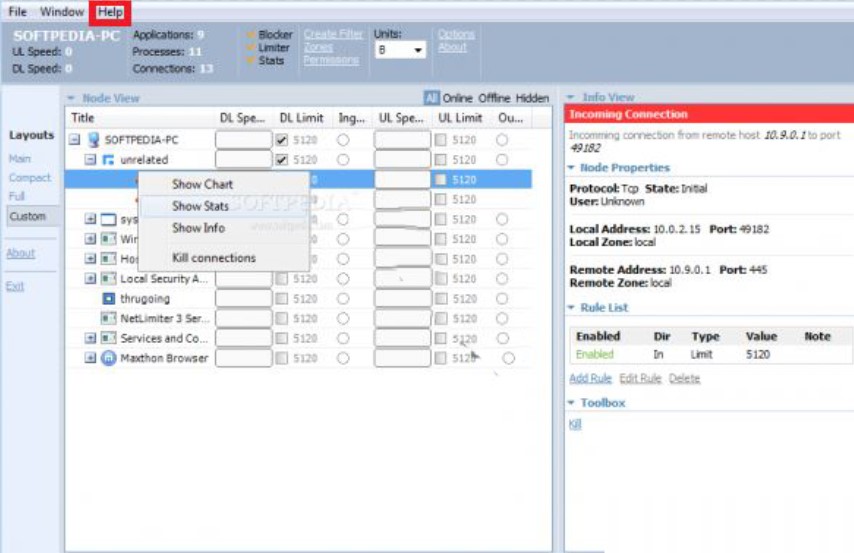Expand the Maxthon Browser tree node
The image size is (854, 553).
[90, 358]
